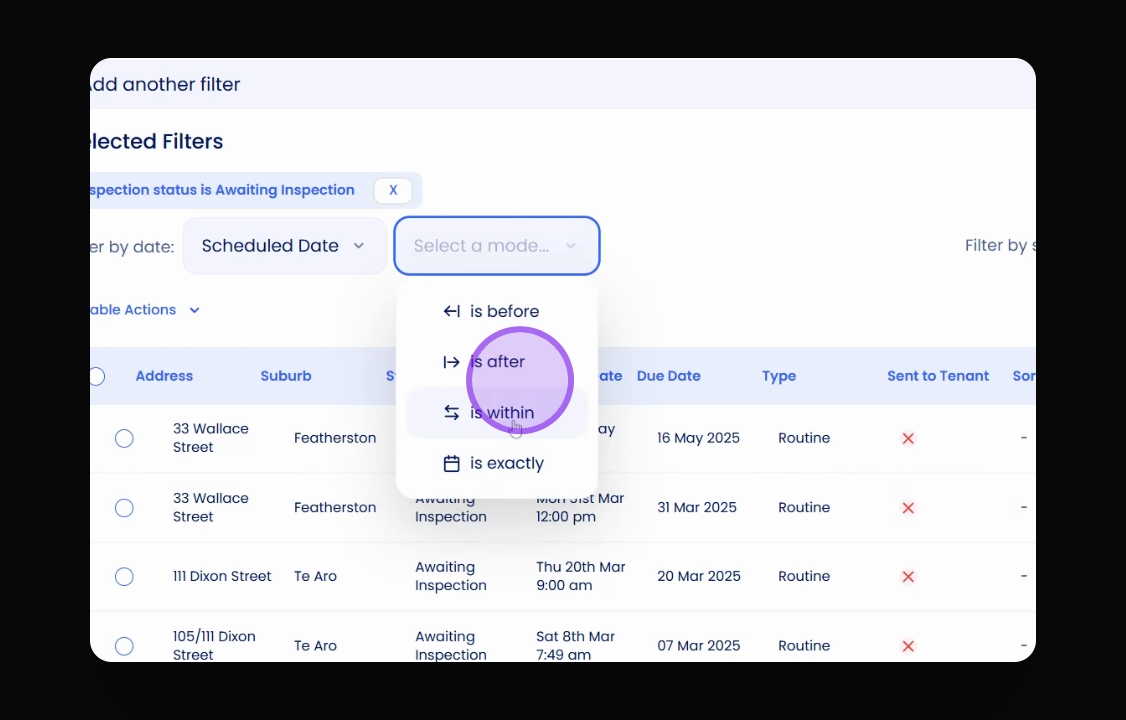Screen dimensions: 1126x720
Task: Click the red X for the 16 May 2025 row
Action: (908, 438)
